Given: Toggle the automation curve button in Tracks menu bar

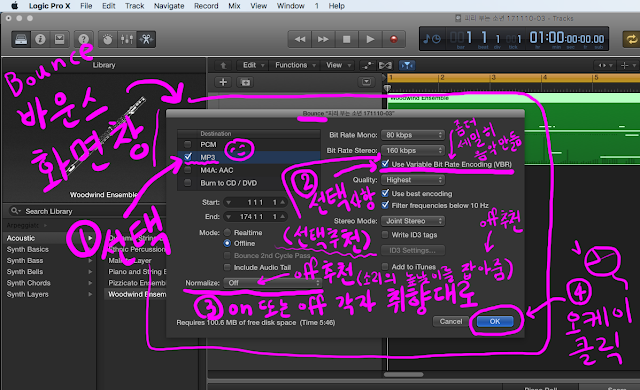Looking at the screenshot, I should click(x=367, y=65).
